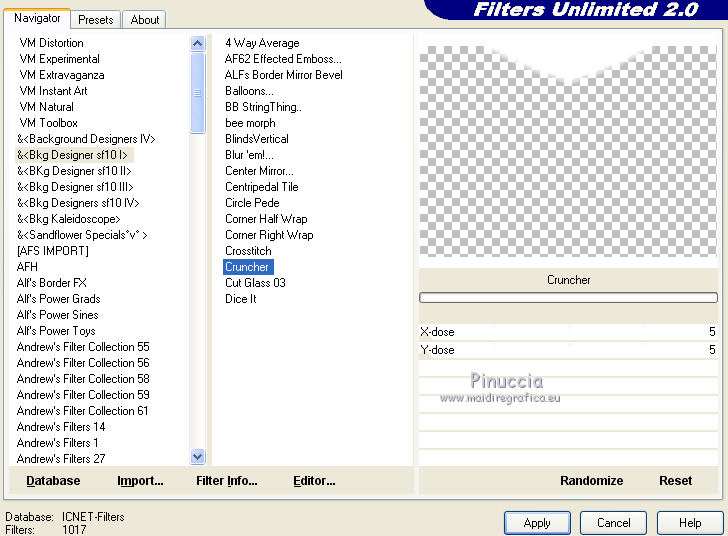
Task: Select Andrew's Filters 1
Action: click(x=57, y=443)
